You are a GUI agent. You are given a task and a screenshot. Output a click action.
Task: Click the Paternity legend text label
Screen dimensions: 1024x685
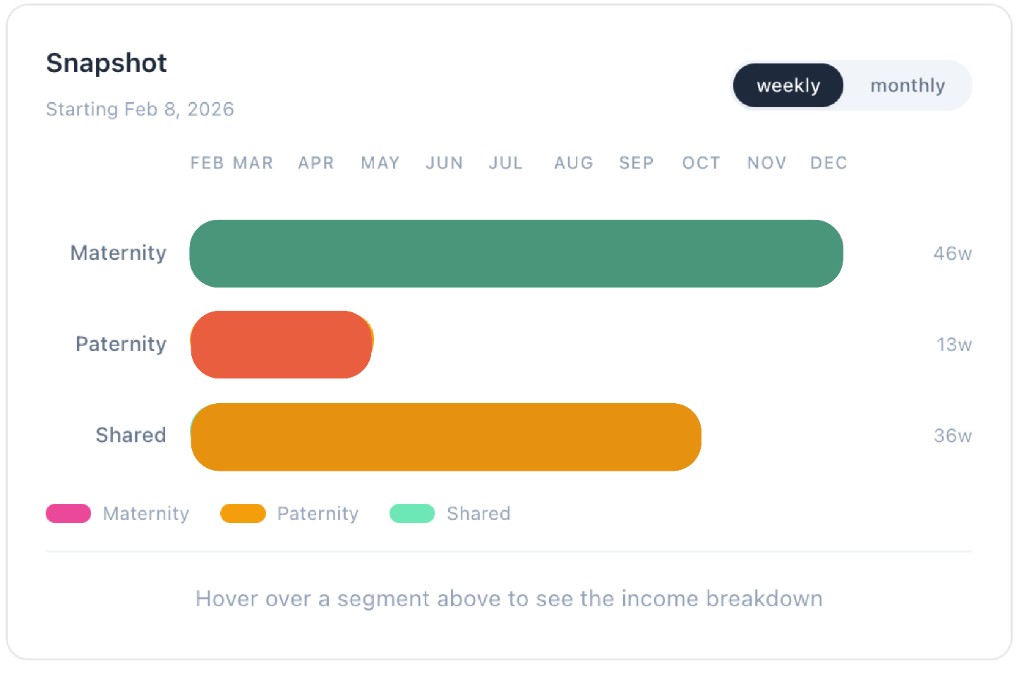[x=317, y=514]
